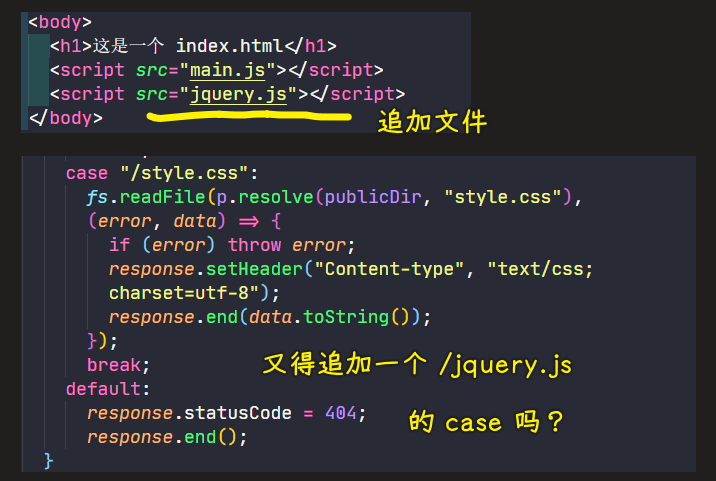716x481 pixels.
Task: Click the "style.css" string argument
Action: click(x=503, y=197)
